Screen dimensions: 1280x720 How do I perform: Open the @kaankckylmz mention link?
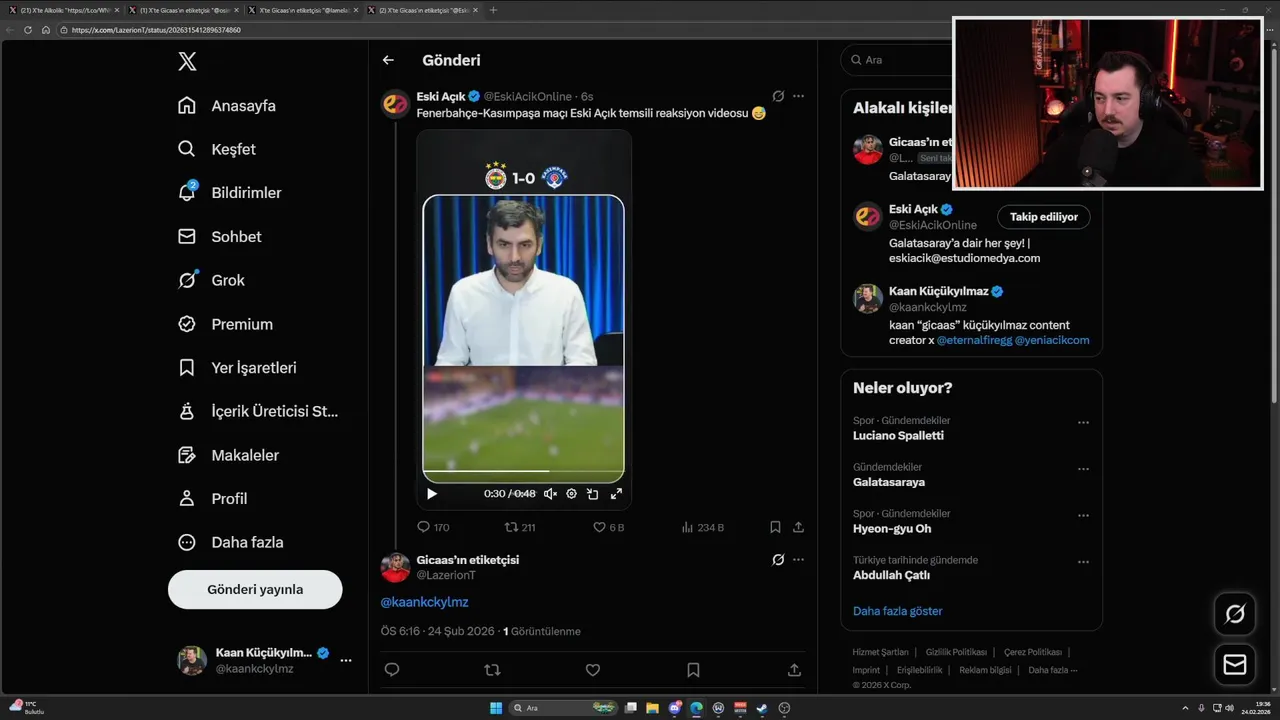point(424,602)
